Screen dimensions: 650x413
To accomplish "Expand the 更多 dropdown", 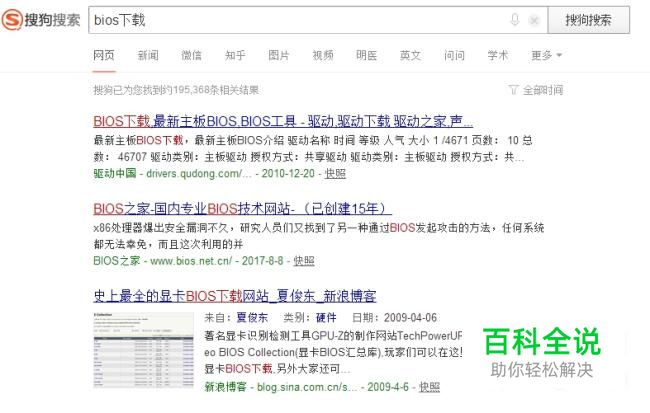I will coord(546,55).
